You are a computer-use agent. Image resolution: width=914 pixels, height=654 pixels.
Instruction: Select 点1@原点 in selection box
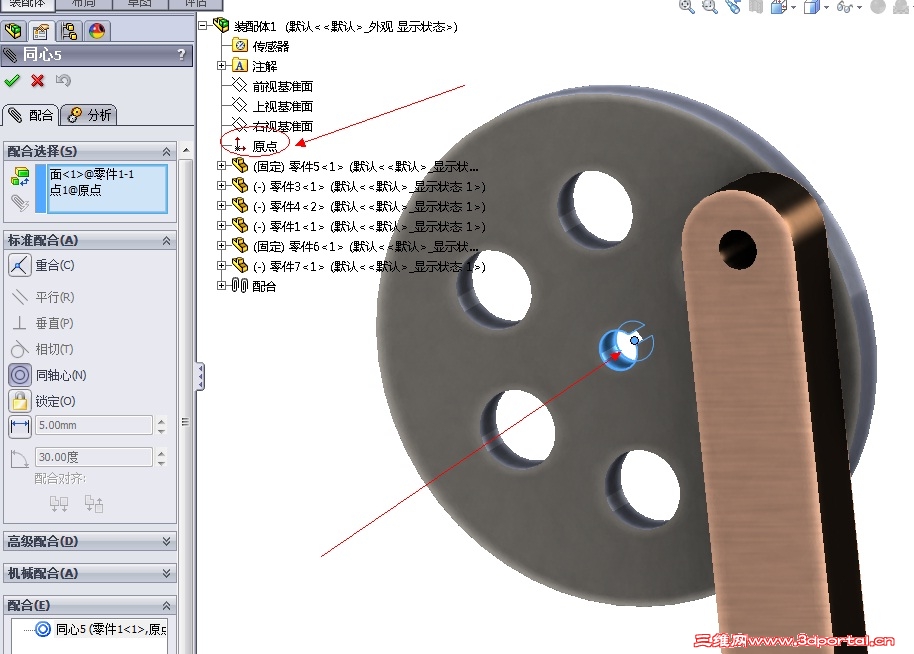tap(75, 190)
